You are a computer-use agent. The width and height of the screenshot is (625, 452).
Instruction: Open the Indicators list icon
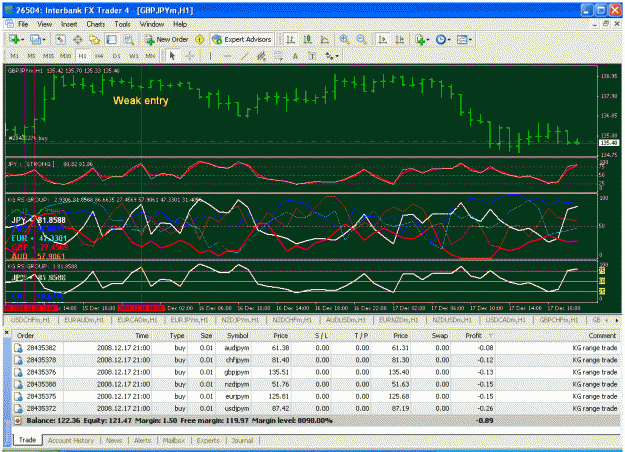(x=420, y=39)
